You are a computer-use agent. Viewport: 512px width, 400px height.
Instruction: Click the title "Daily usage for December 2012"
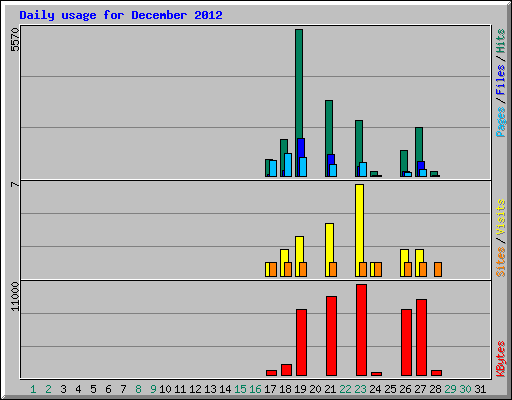[121, 15]
